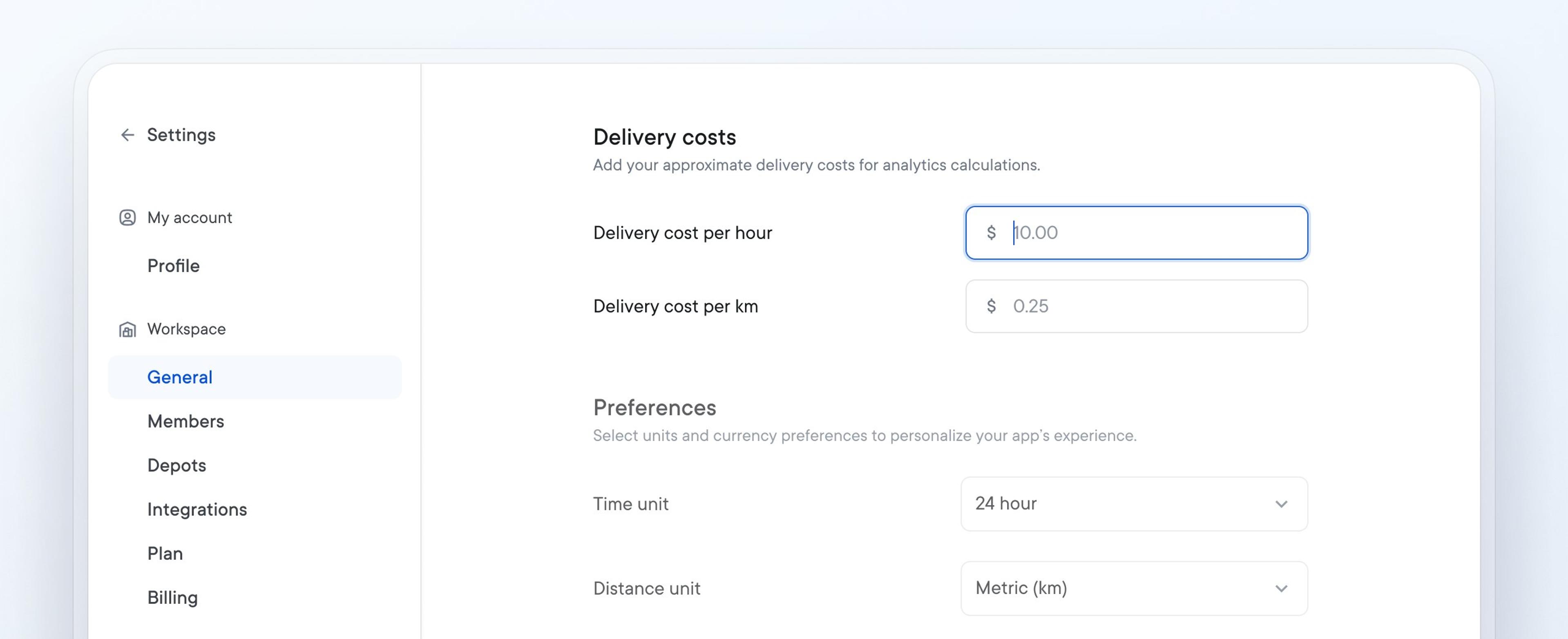The image size is (1568, 639).
Task: Go to the Members settings page
Action: click(x=185, y=421)
